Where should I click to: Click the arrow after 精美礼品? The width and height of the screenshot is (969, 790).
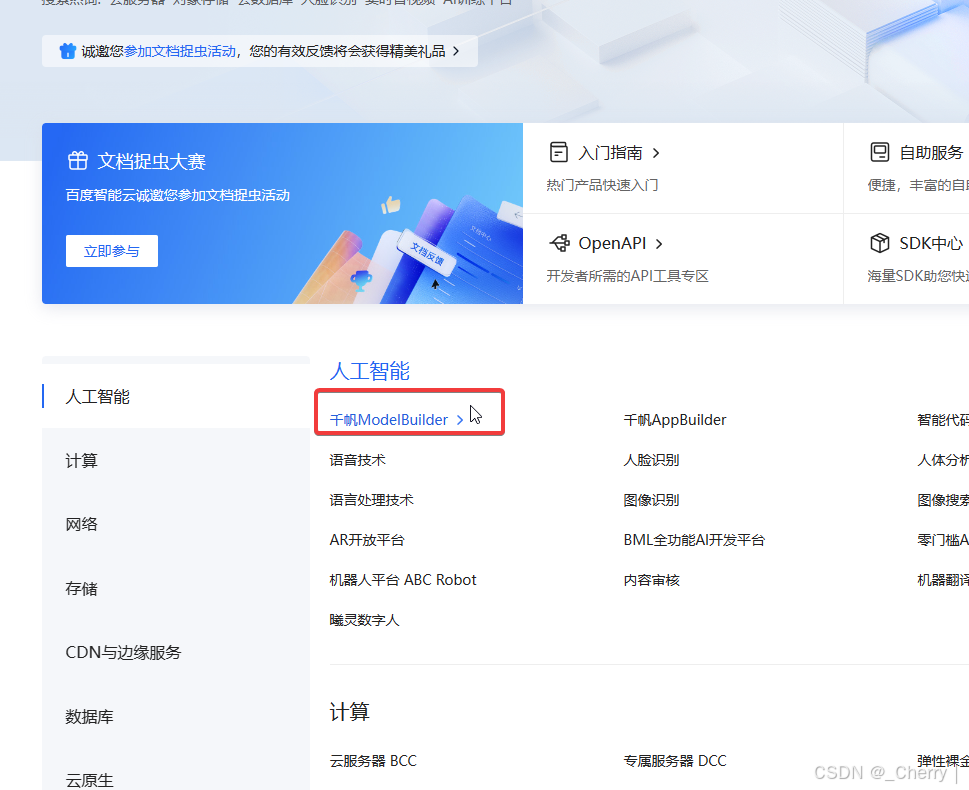[x=456, y=51]
